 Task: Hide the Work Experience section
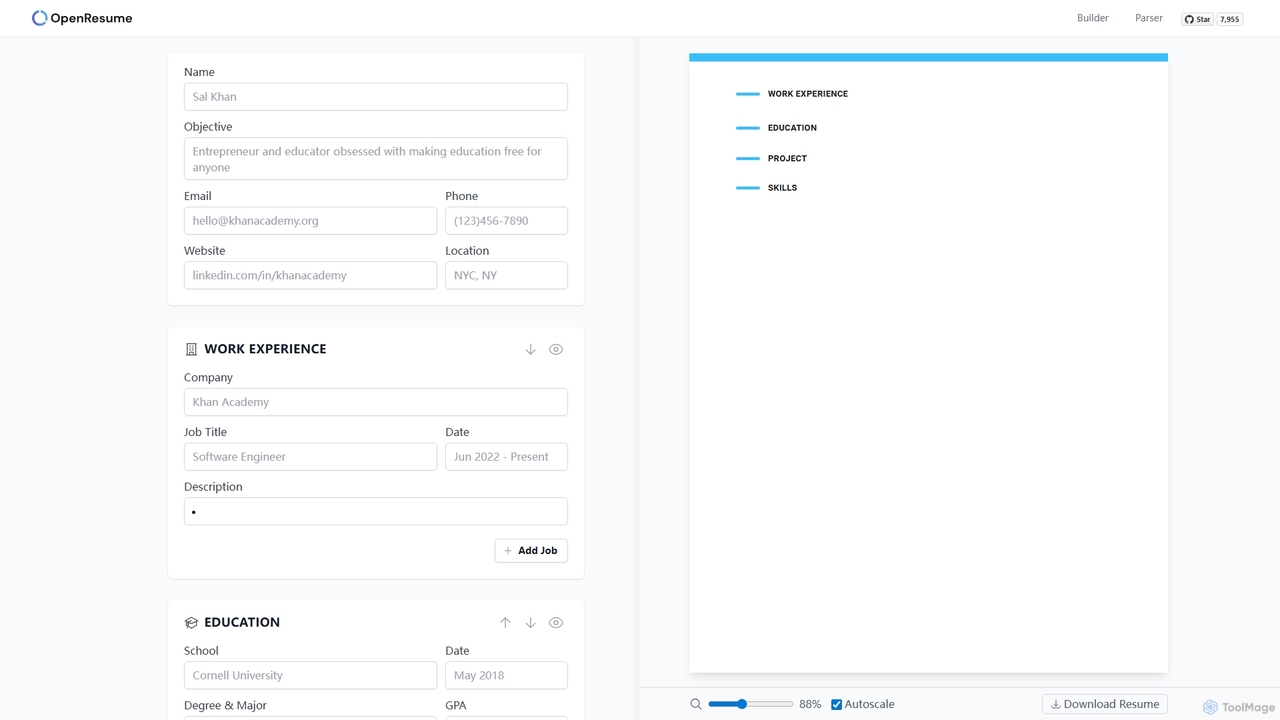click(x=556, y=349)
